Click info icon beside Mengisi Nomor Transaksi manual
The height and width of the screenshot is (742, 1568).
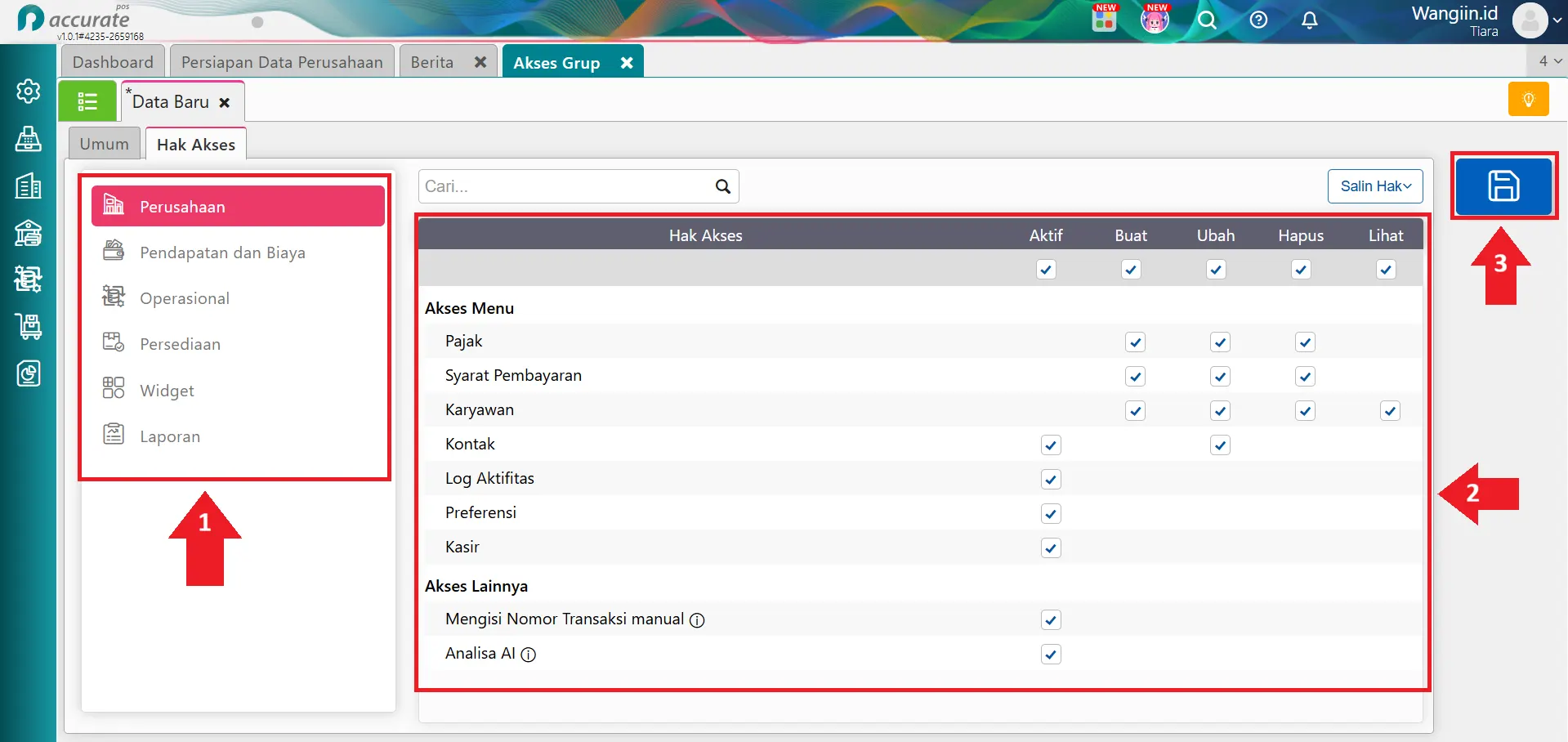(697, 620)
